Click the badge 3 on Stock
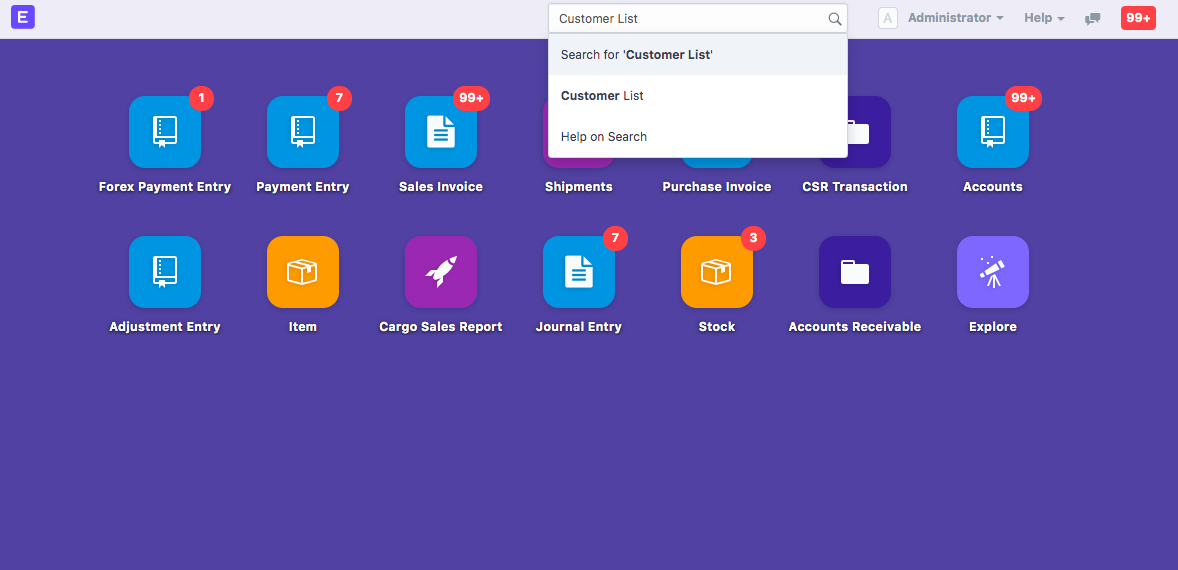 [x=754, y=239]
